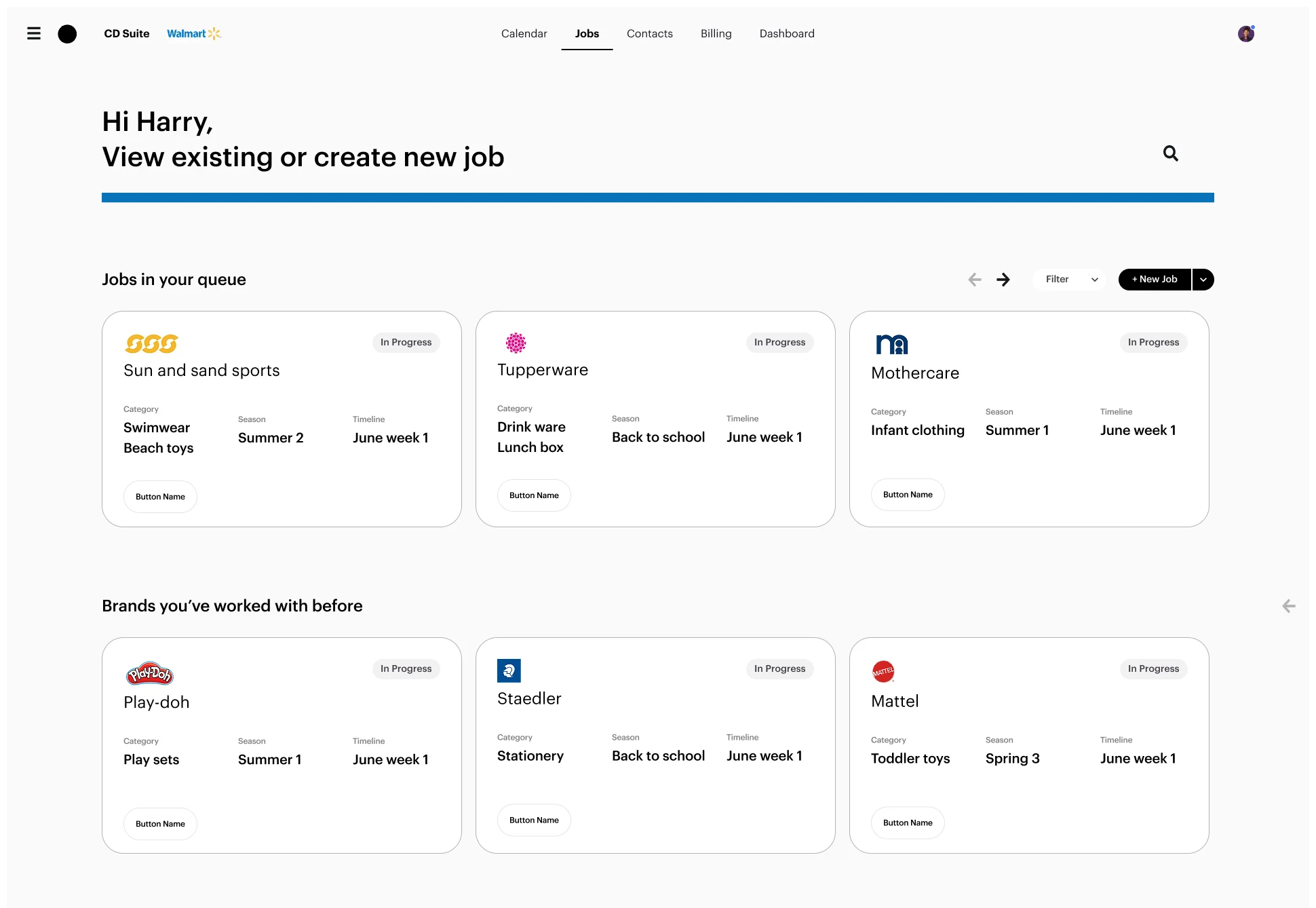Viewport: 1316px width, 908px height.
Task: Click In Progress badge on Sun and sand sports
Action: (x=406, y=343)
